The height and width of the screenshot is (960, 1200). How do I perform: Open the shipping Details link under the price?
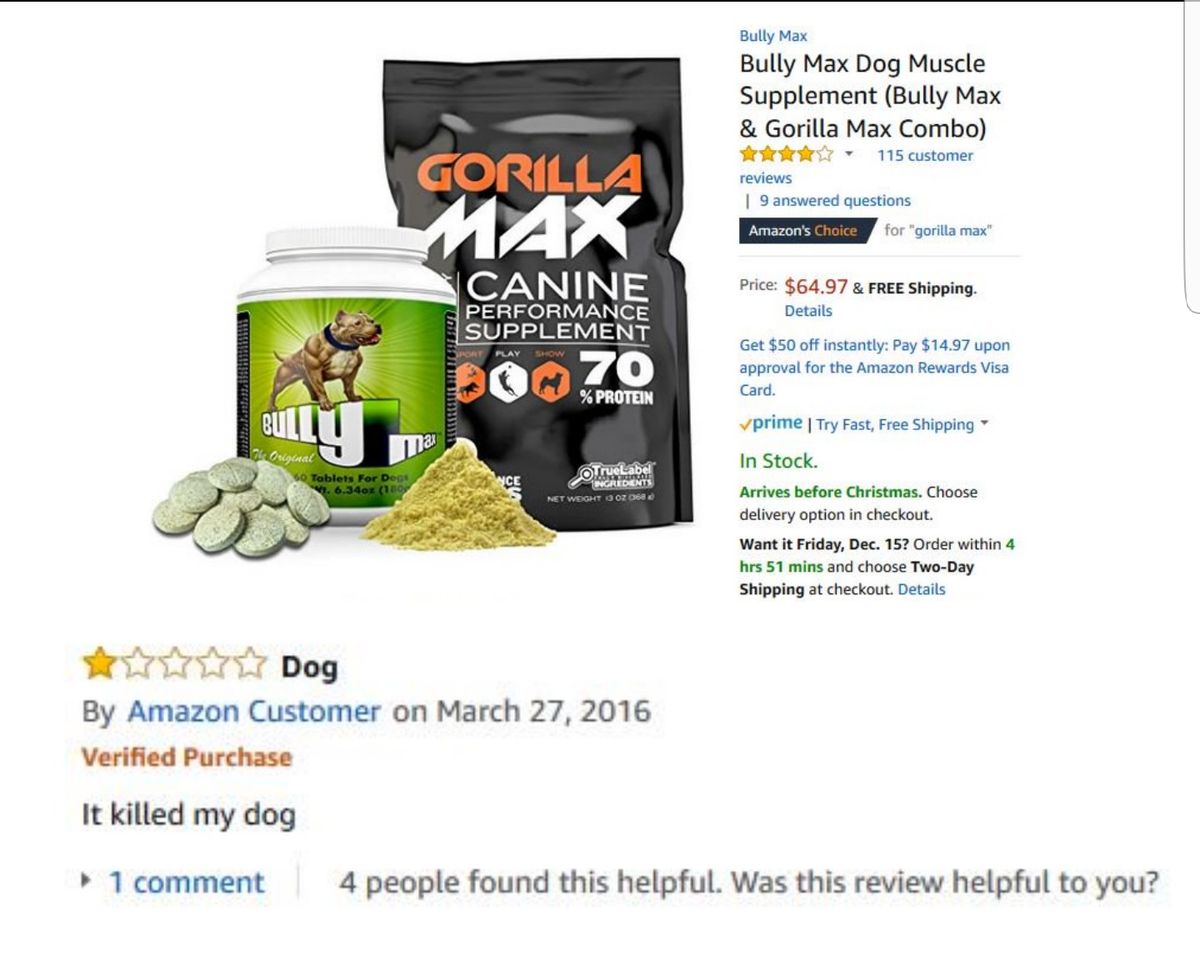808,310
